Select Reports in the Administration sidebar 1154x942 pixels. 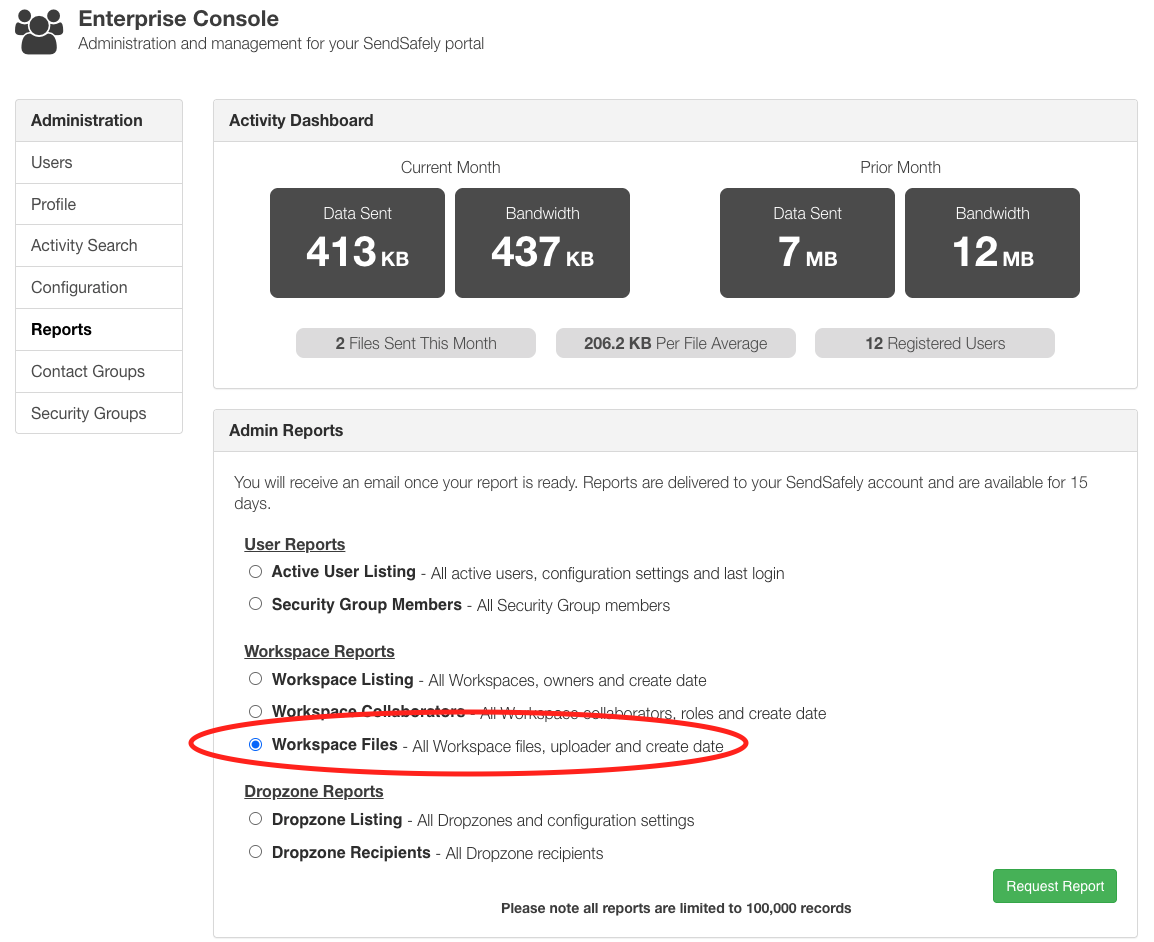[x=99, y=330]
